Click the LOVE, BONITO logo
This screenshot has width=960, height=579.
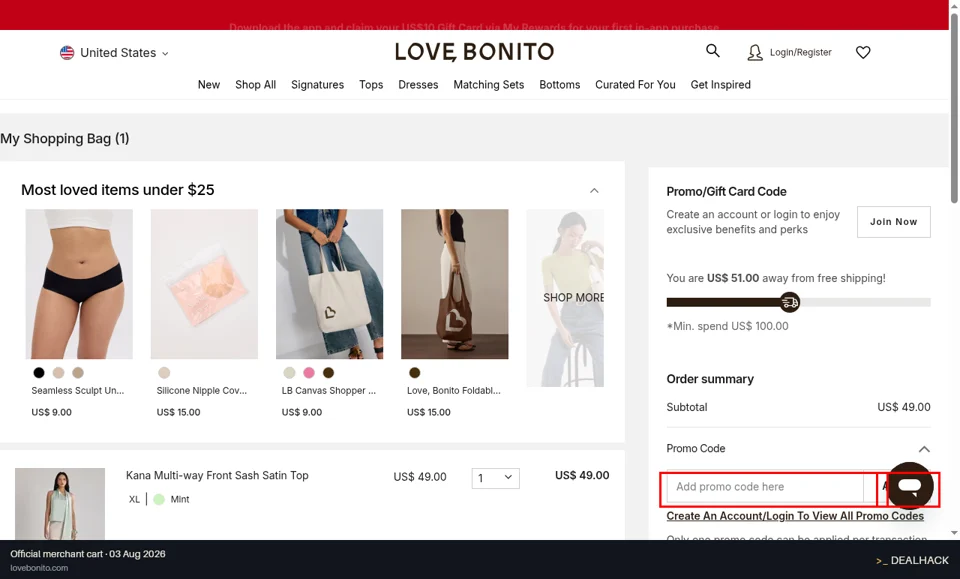[474, 52]
